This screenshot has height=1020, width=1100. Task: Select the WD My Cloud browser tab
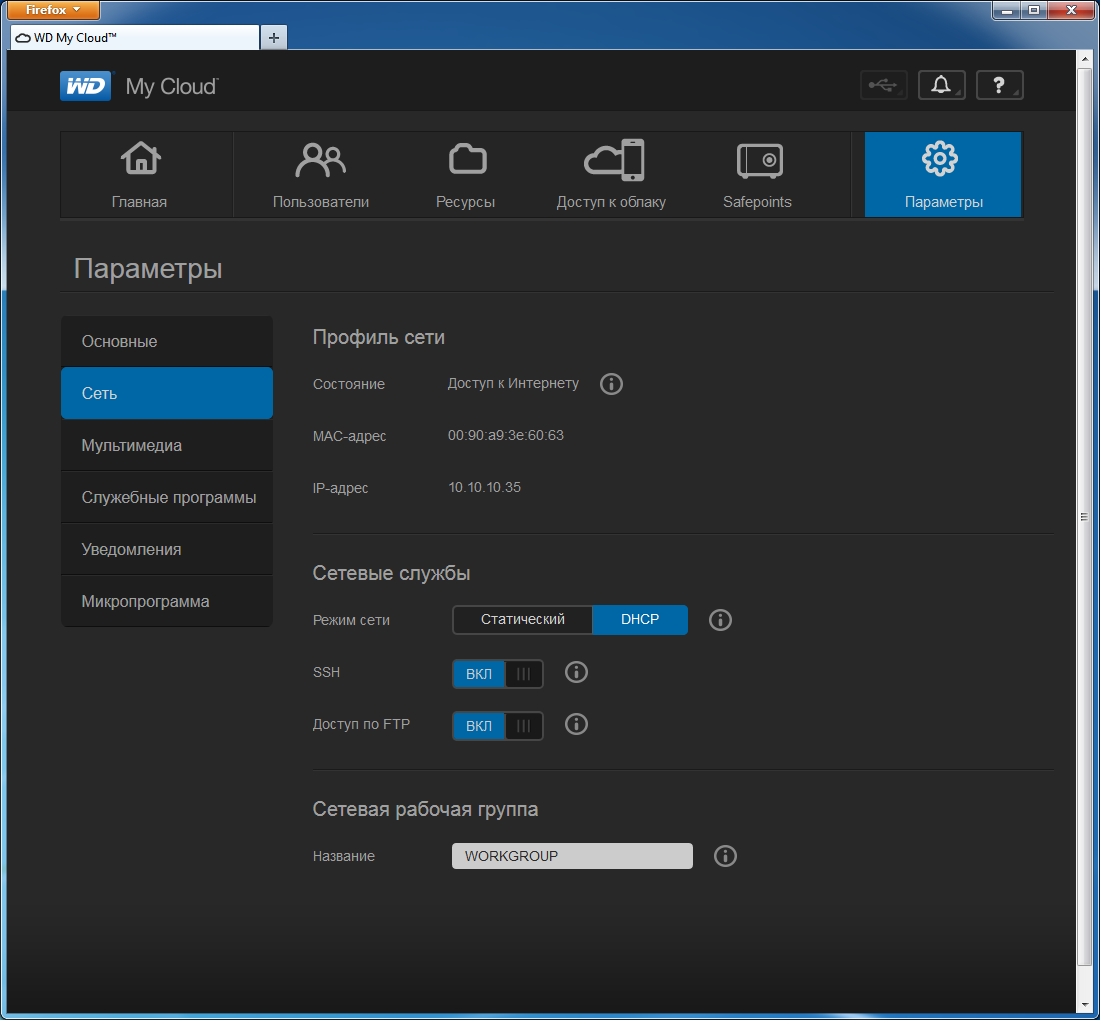click(135, 37)
